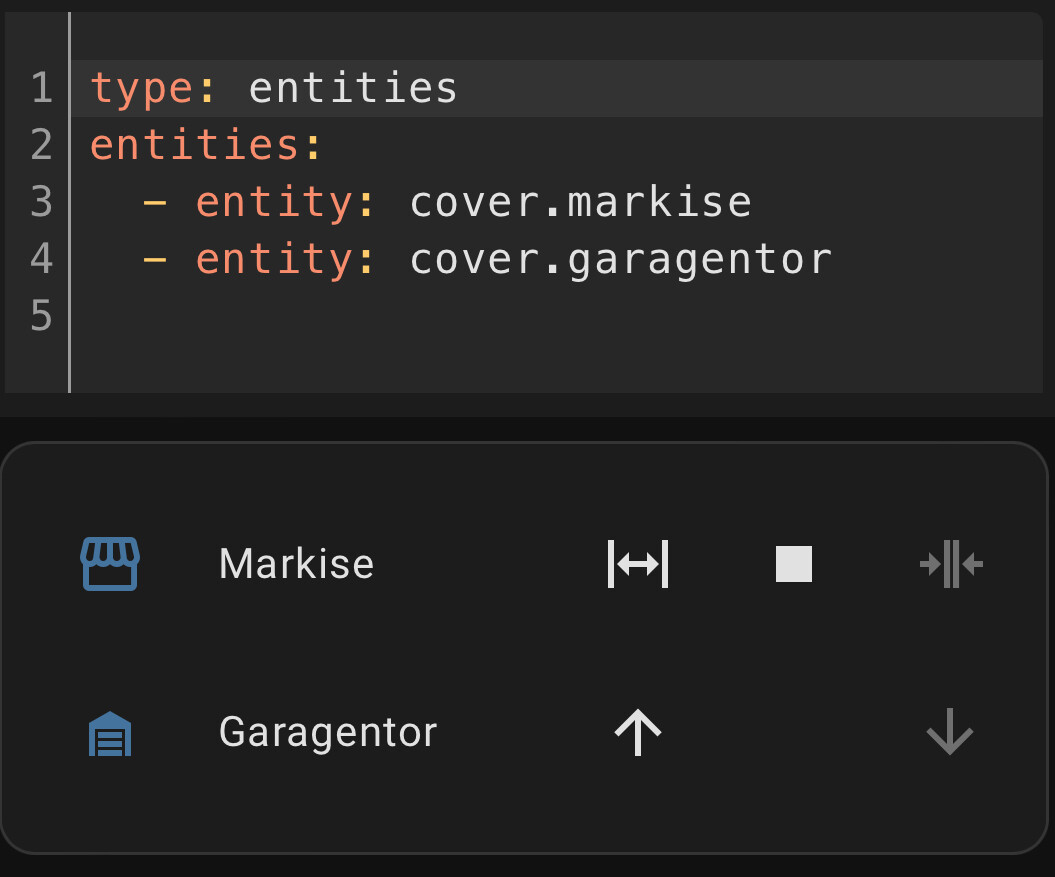Stop the Markise cover movement

point(794,564)
